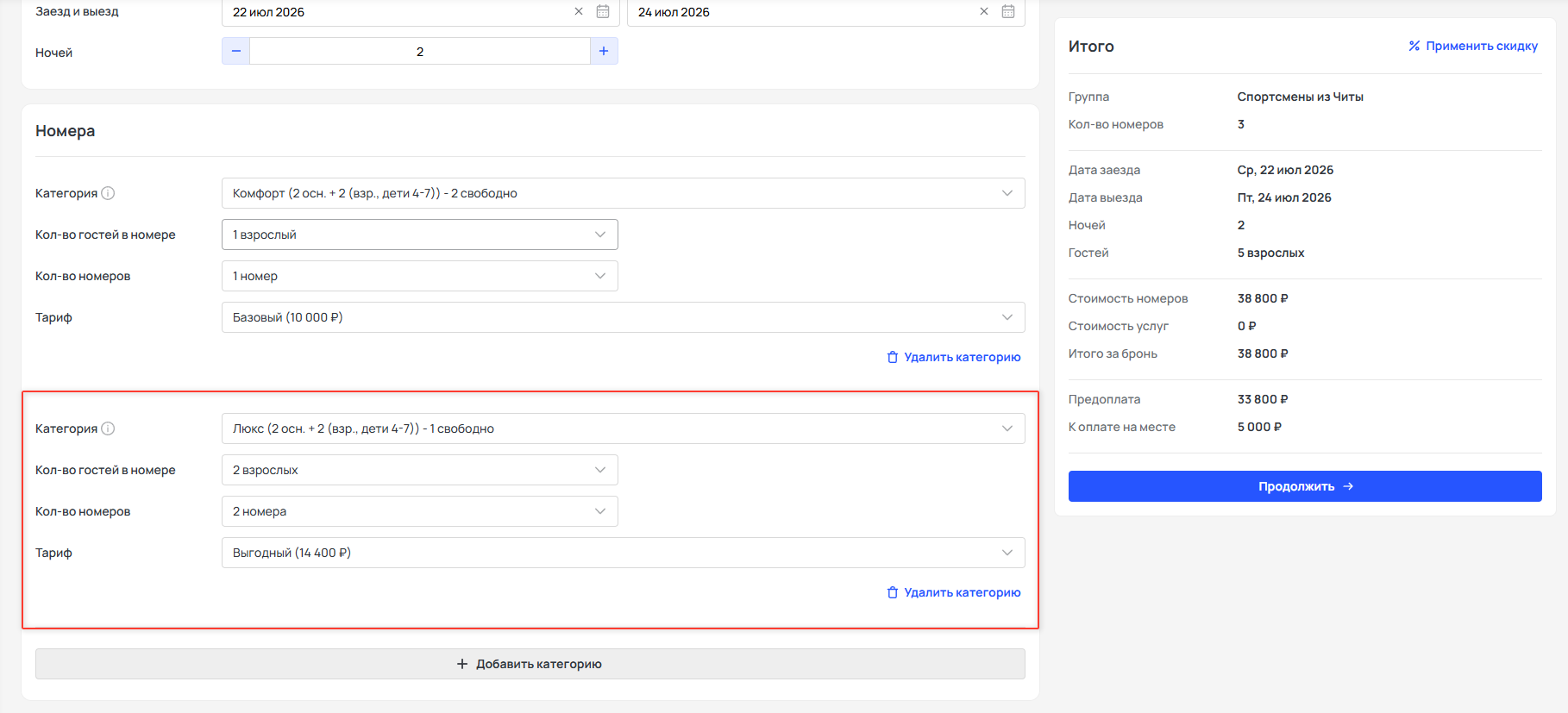
Task: Open calendar for check-out date field
Action: pos(1008,12)
